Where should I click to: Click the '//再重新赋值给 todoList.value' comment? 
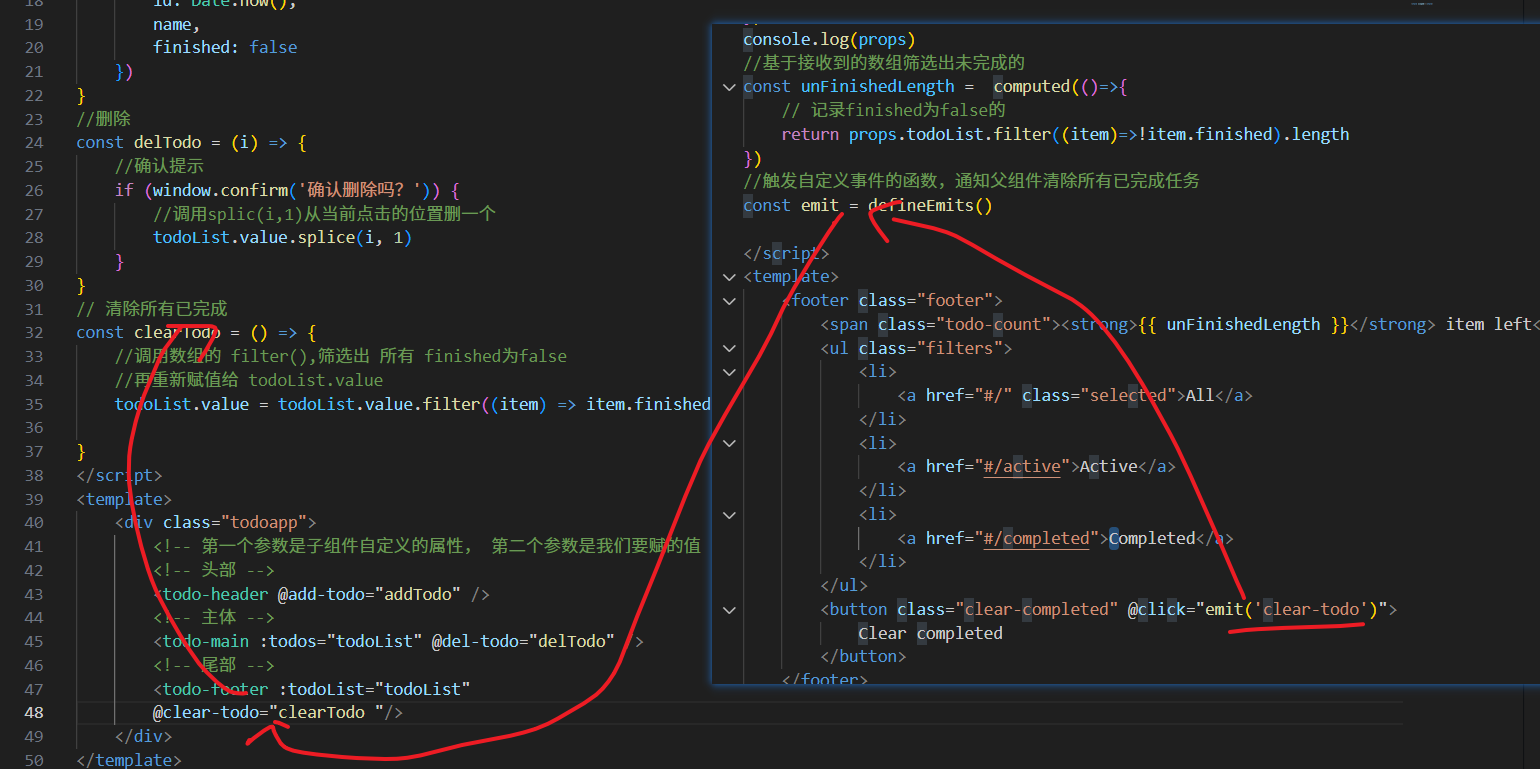tap(249, 380)
